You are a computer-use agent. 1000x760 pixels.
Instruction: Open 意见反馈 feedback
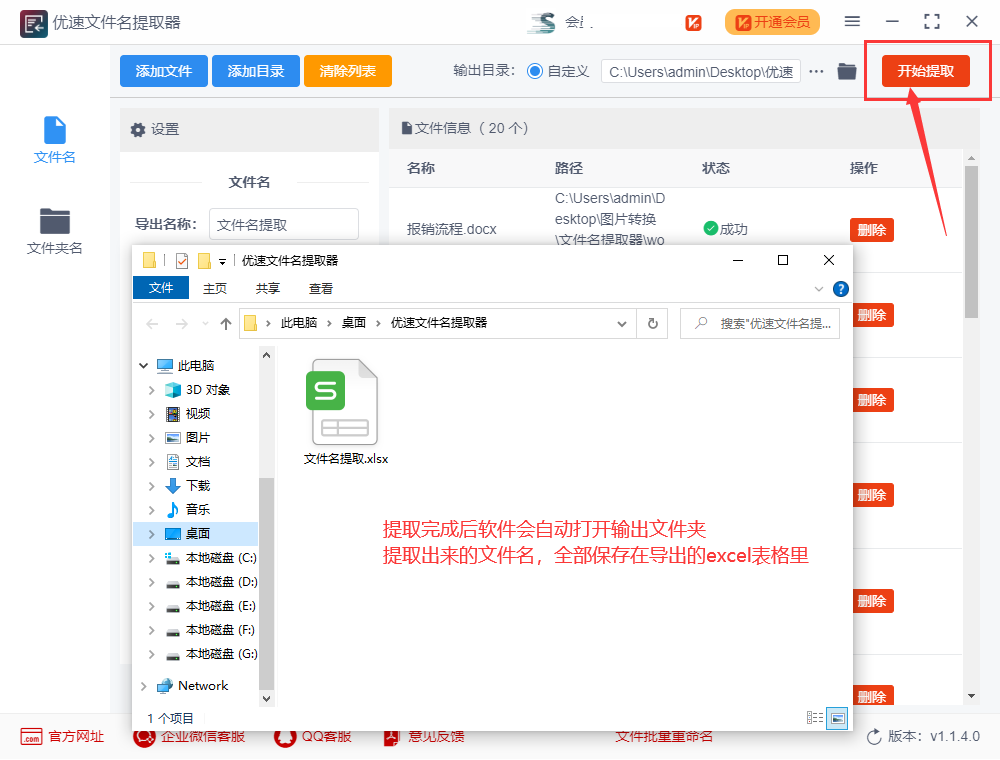[x=423, y=736]
